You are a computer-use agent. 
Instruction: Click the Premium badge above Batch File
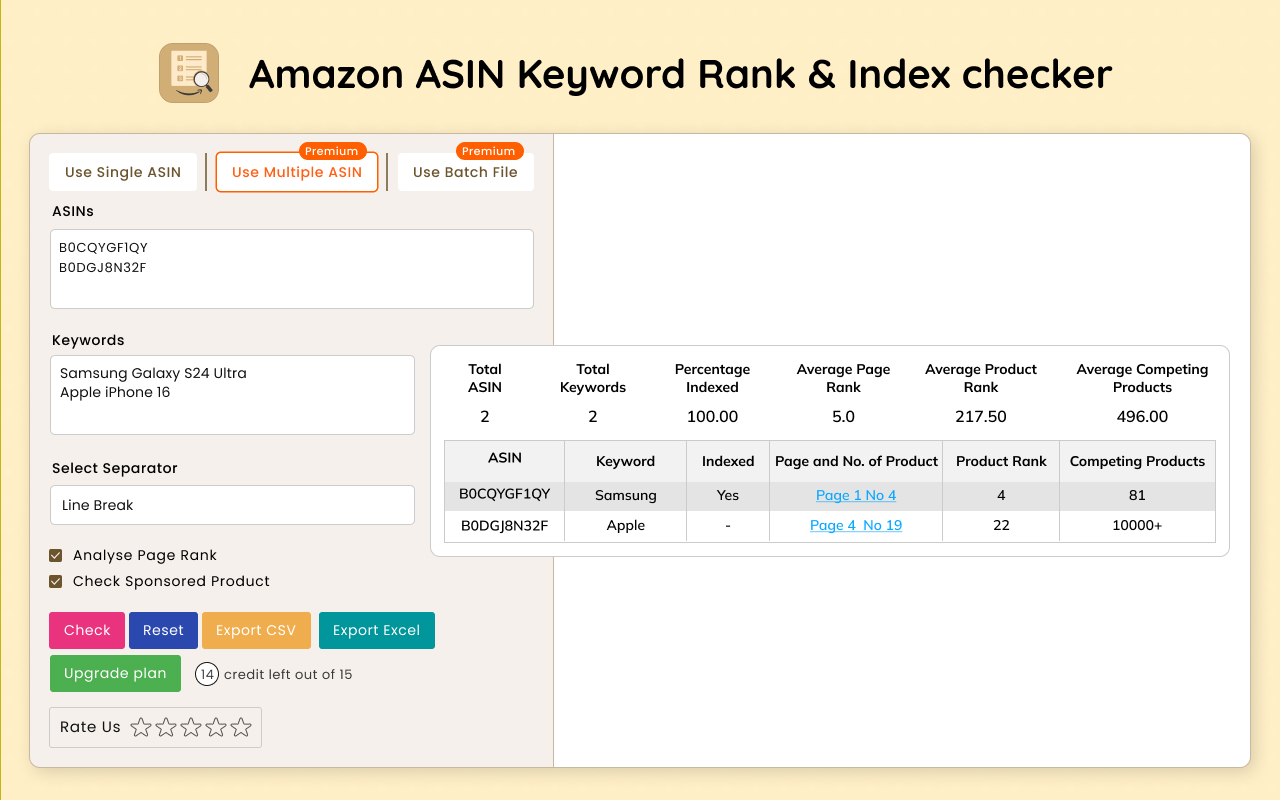(489, 151)
